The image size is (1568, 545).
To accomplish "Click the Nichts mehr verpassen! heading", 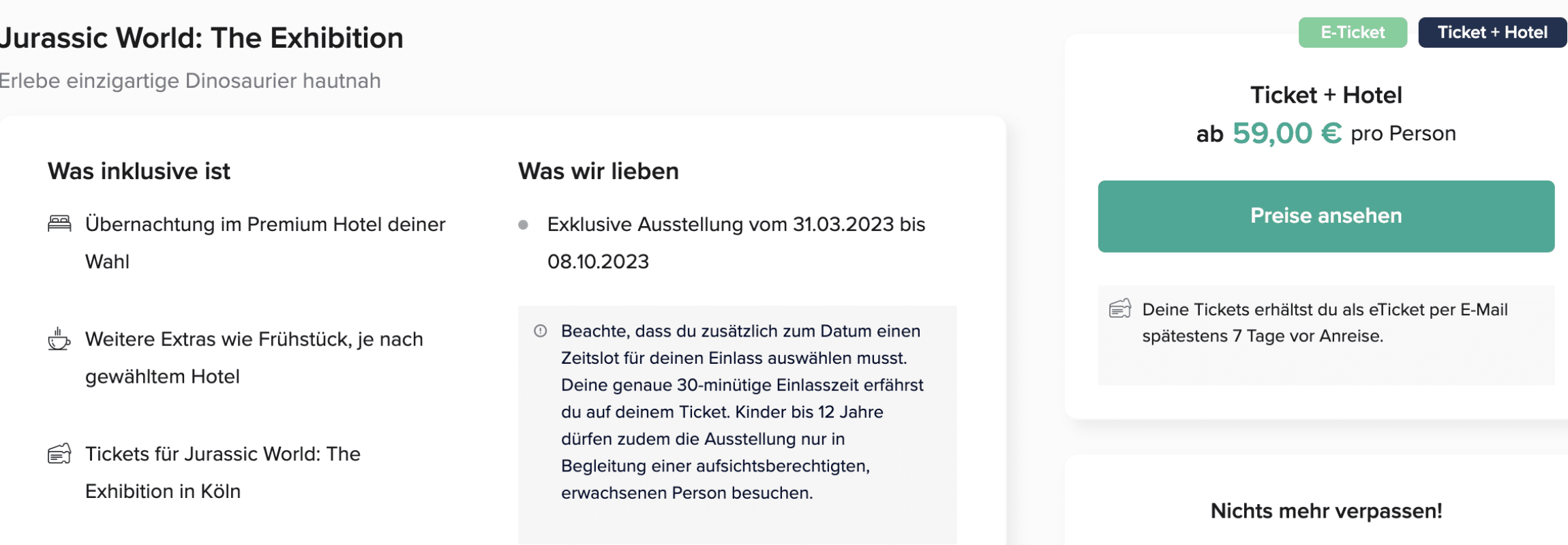I will click(1326, 511).
